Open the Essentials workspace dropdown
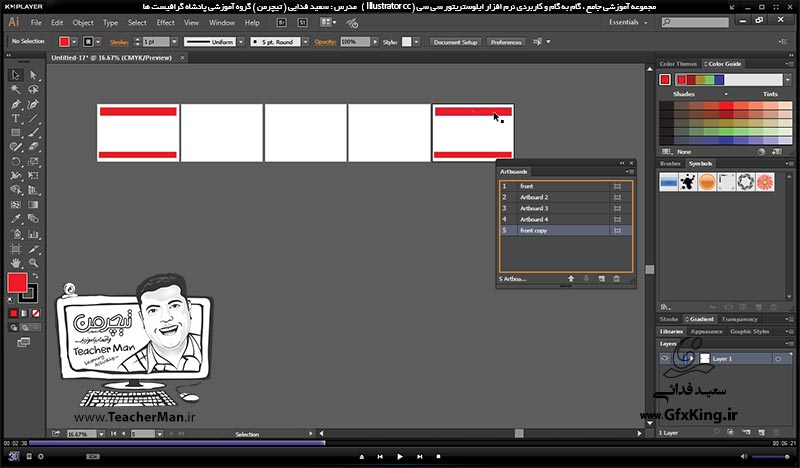The image size is (800, 468). pos(628,22)
